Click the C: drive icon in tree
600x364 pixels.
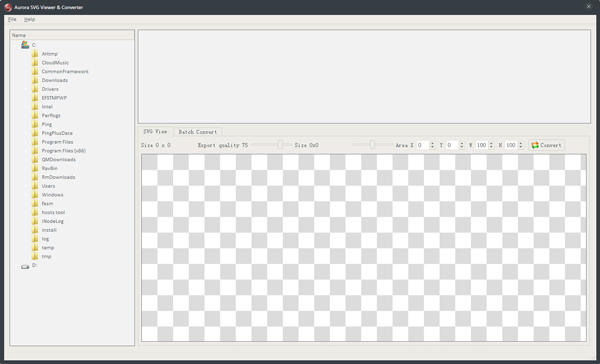coord(25,45)
